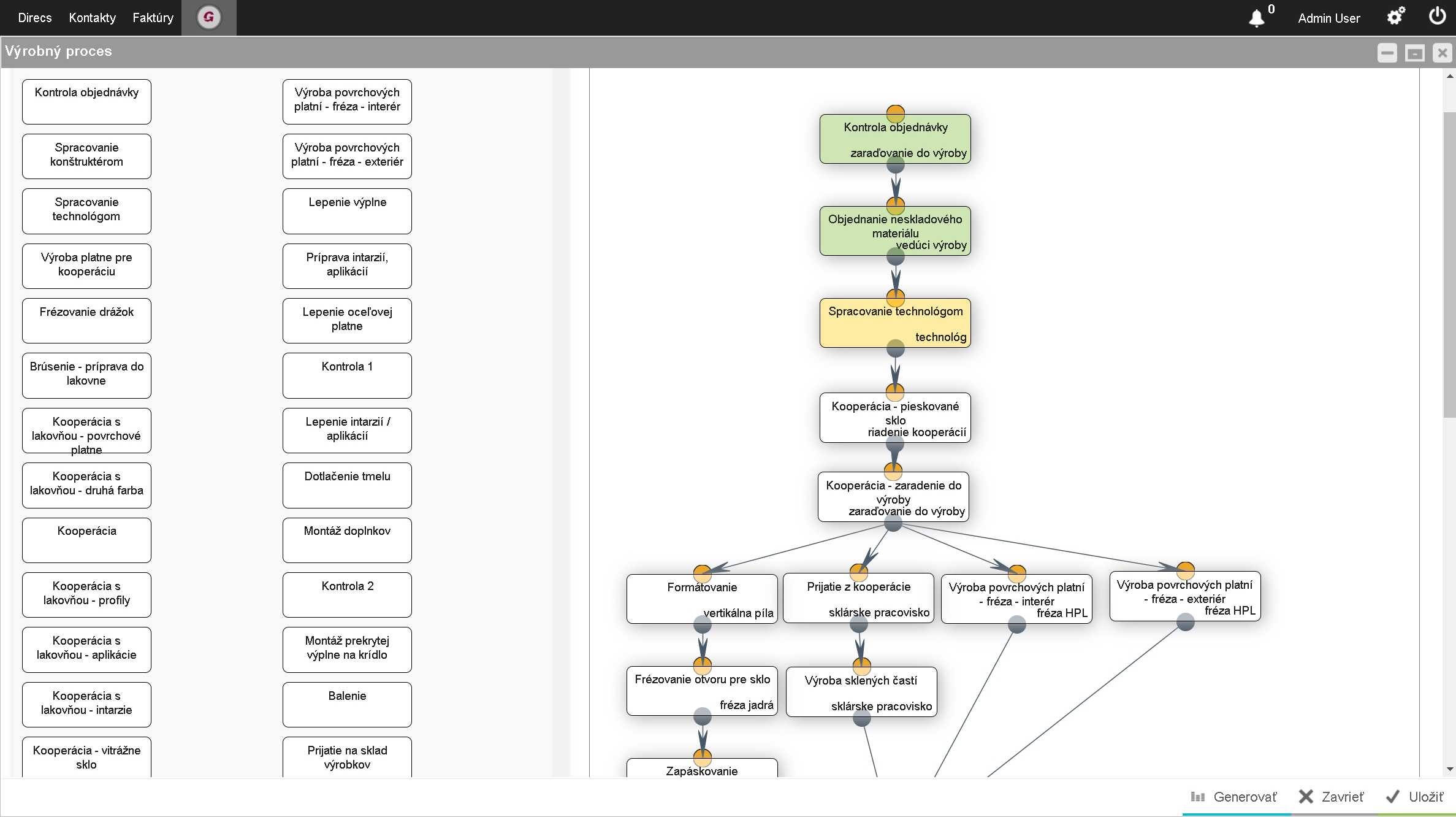Click gray output port of fréza - exteriér diagram node
Viewport: 1456px width, 817px height.
1186,622
